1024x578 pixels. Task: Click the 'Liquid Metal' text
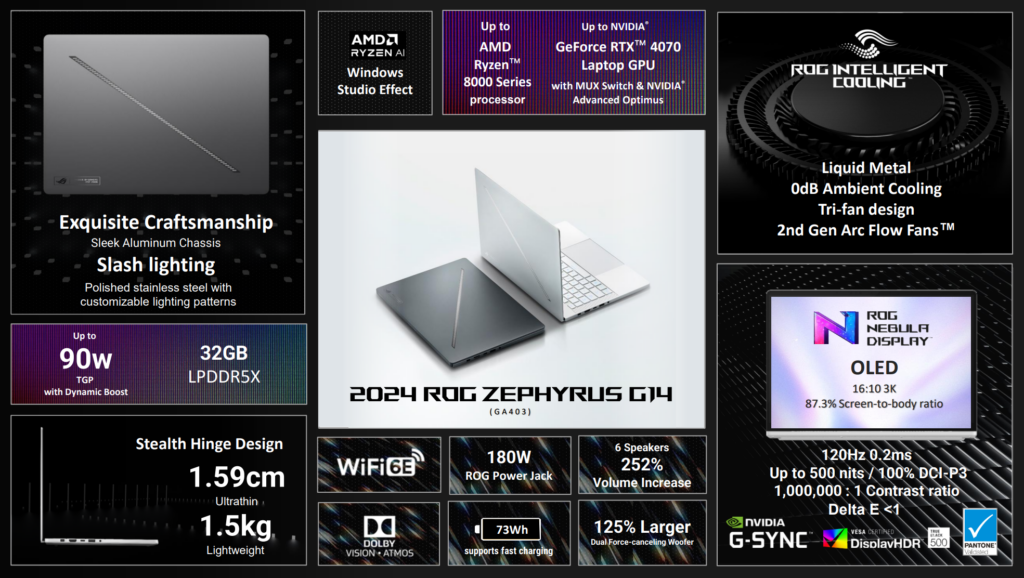866,168
